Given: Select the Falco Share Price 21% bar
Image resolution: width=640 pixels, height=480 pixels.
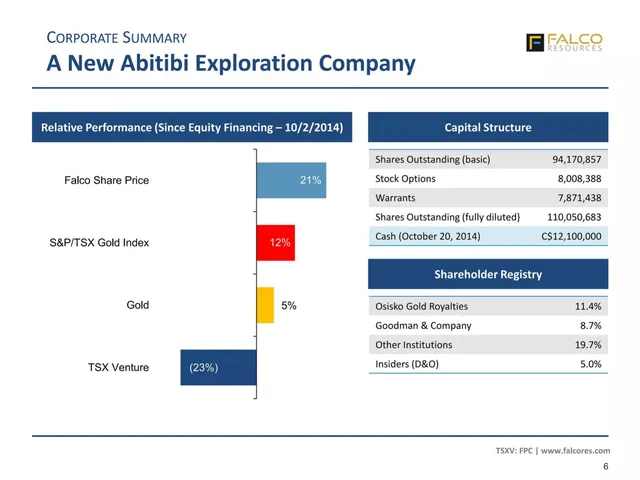Looking at the screenshot, I should click(291, 180).
